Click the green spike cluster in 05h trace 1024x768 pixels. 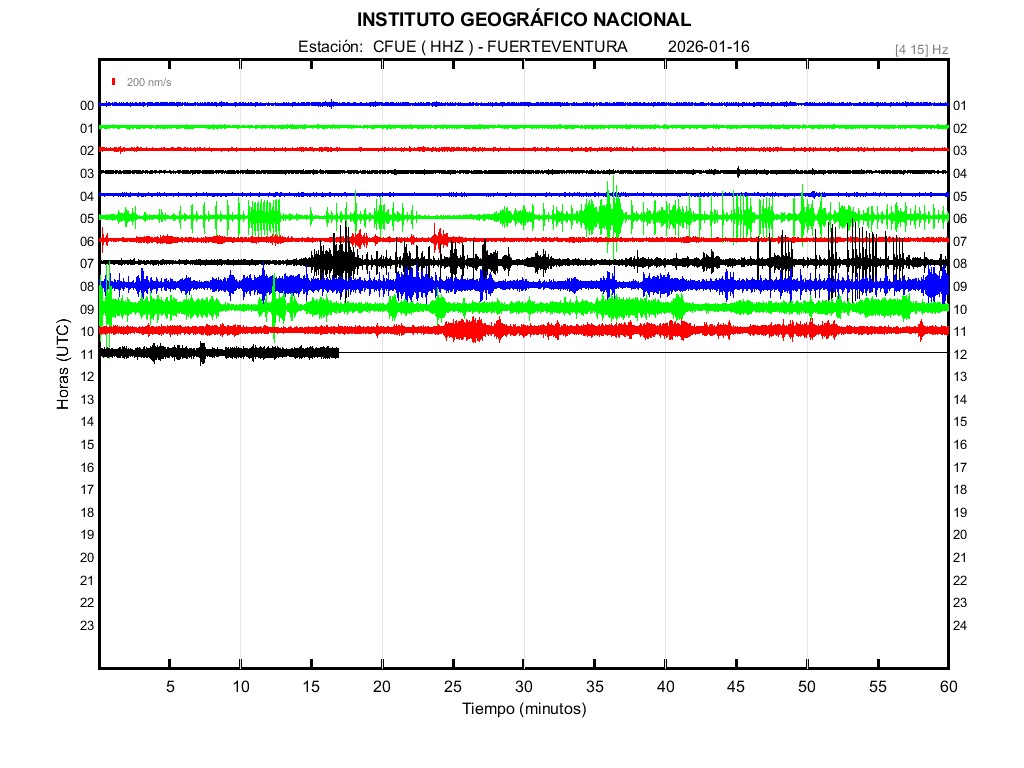click(264, 216)
